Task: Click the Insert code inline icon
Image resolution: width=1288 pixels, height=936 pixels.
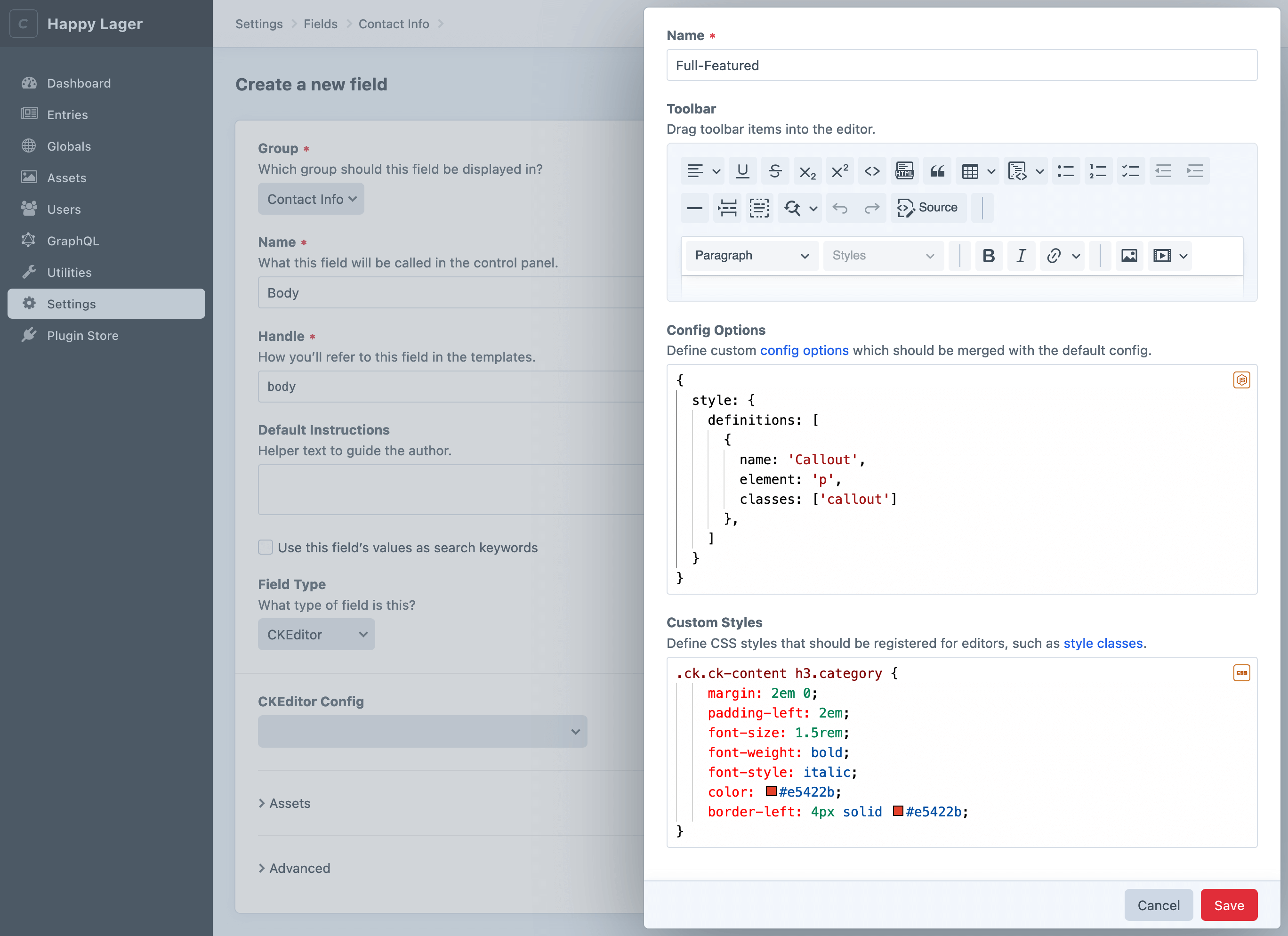Action: click(872, 171)
